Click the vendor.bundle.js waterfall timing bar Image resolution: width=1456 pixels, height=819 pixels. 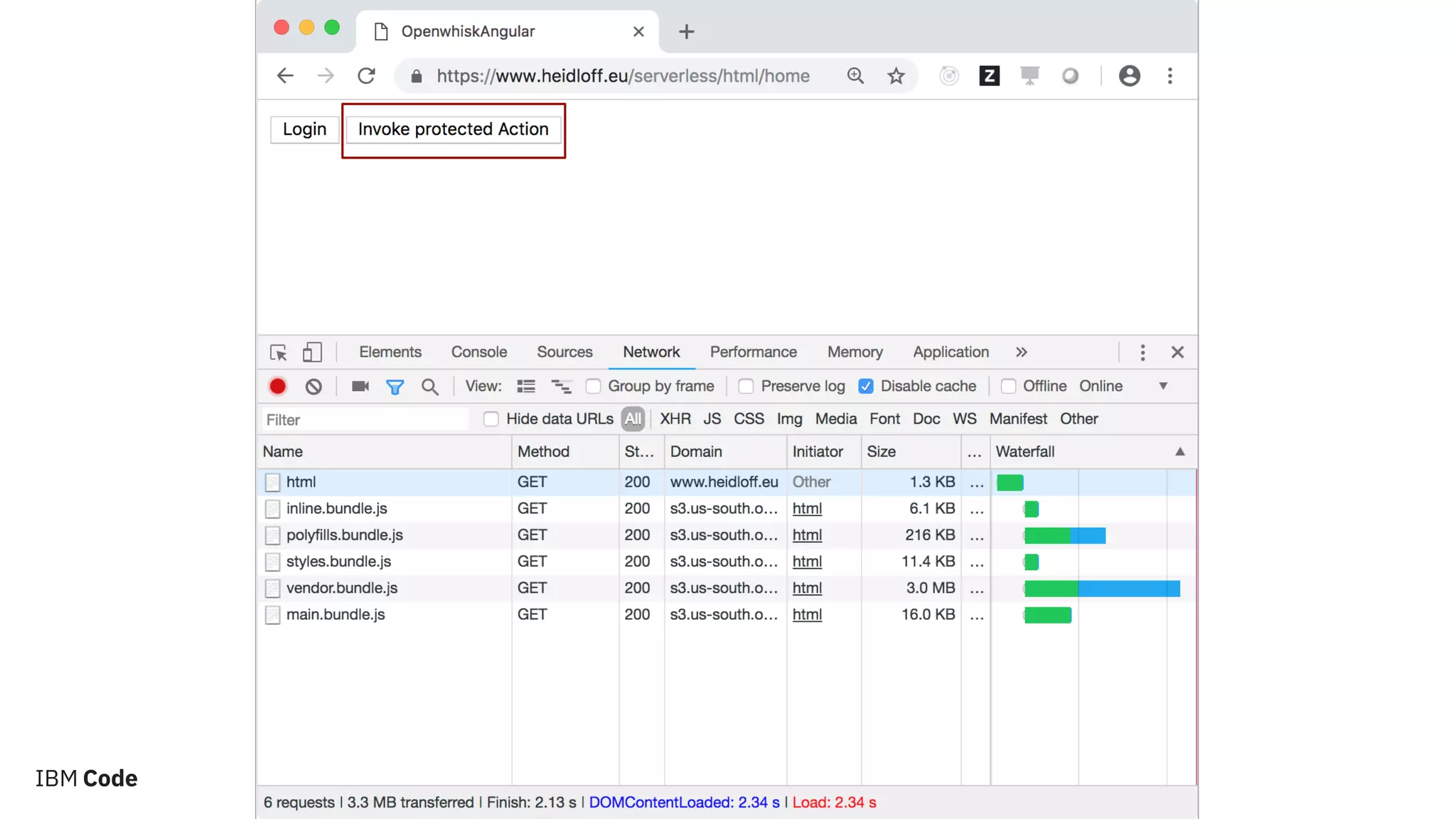[1101, 589]
